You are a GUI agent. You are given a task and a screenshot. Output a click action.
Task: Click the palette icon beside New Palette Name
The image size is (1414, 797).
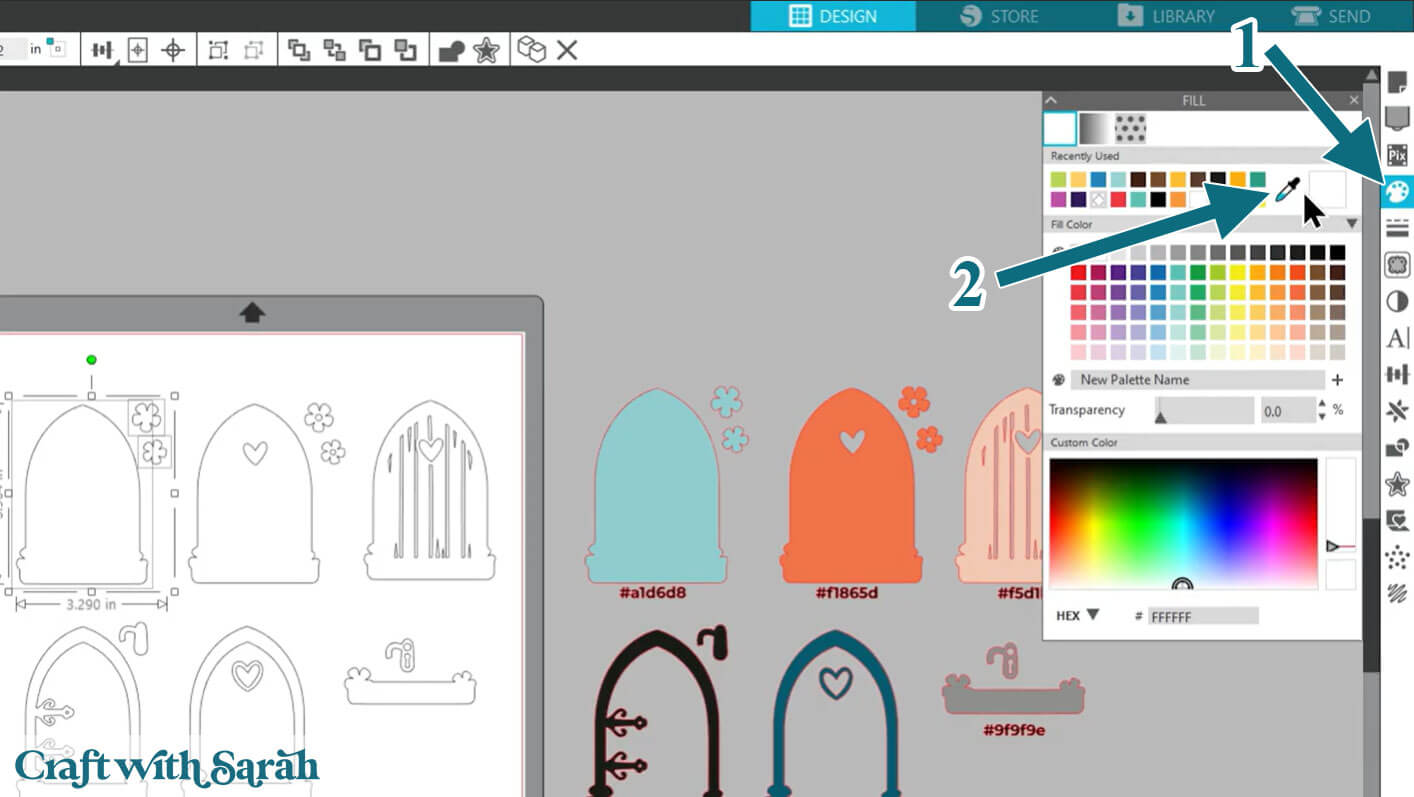pos(1058,380)
